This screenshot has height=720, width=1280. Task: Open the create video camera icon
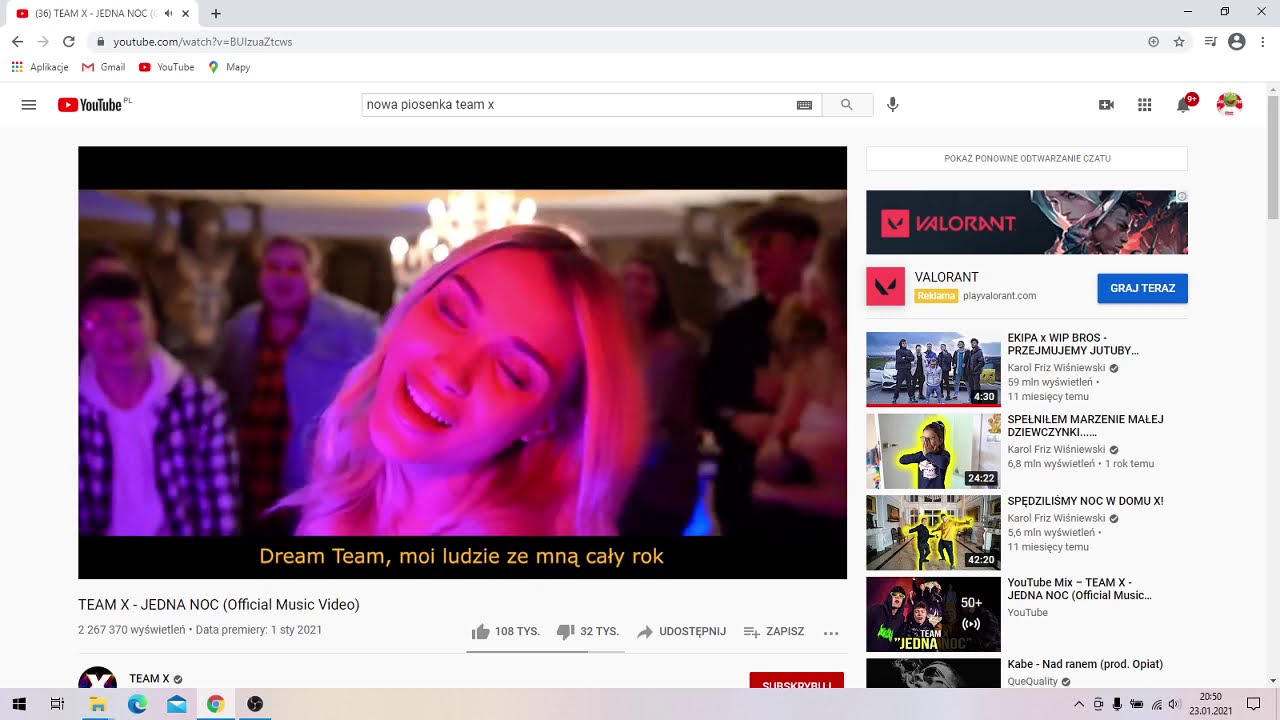pyautogui.click(x=1106, y=105)
